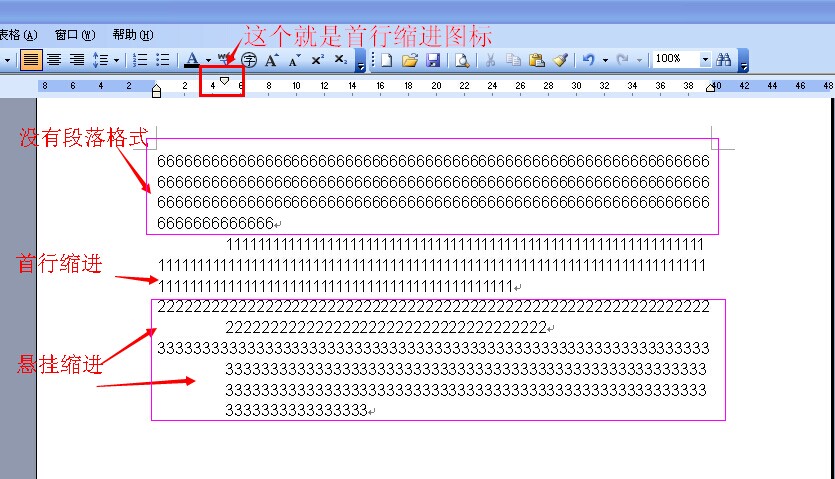The image size is (835, 479).
Task: Open the 帮助 (Help) menu
Action: click(132, 35)
